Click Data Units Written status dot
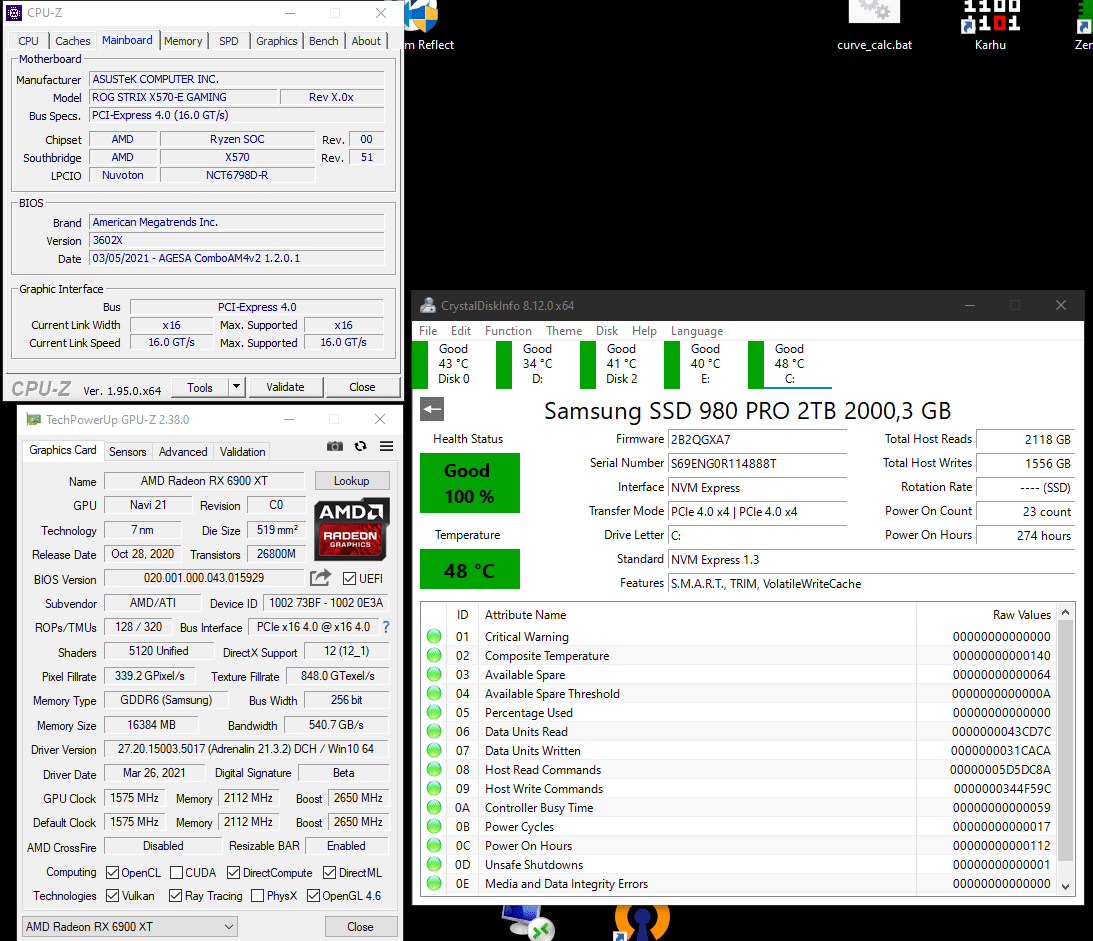Image resolution: width=1093 pixels, height=941 pixels. pyautogui.click(x=434, y=750)
